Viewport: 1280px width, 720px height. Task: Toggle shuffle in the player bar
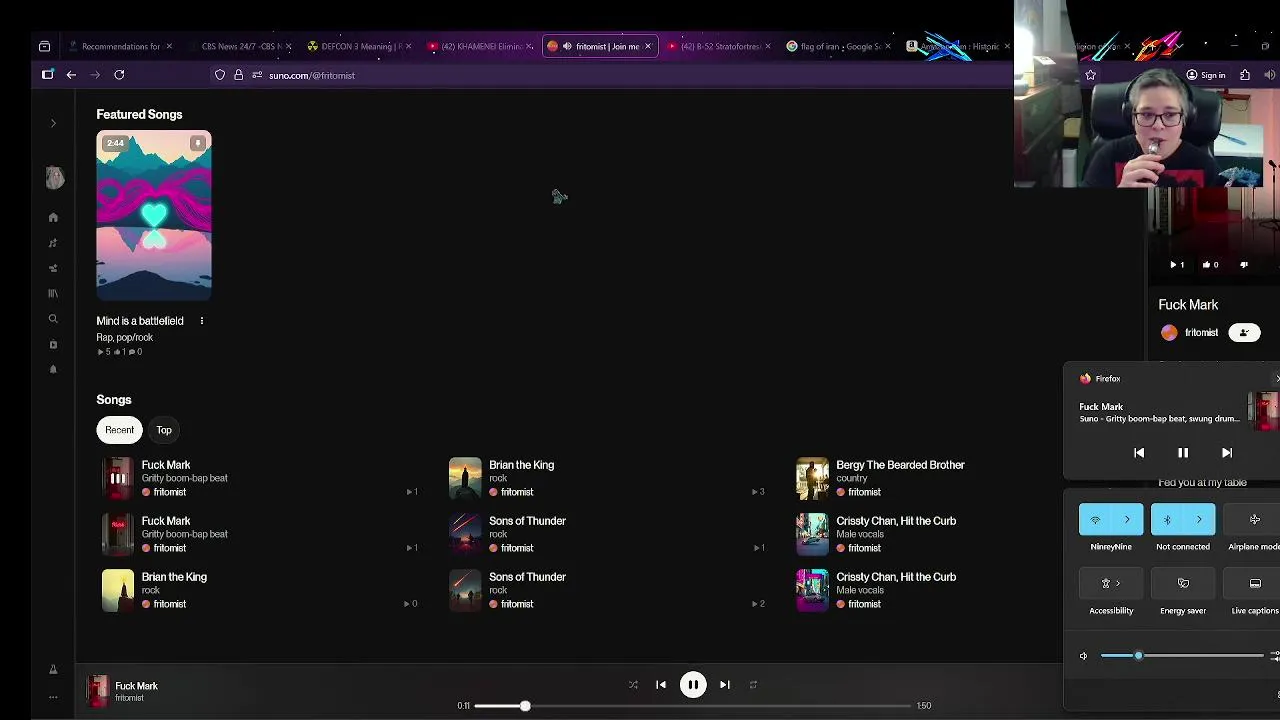coord(633,685)
